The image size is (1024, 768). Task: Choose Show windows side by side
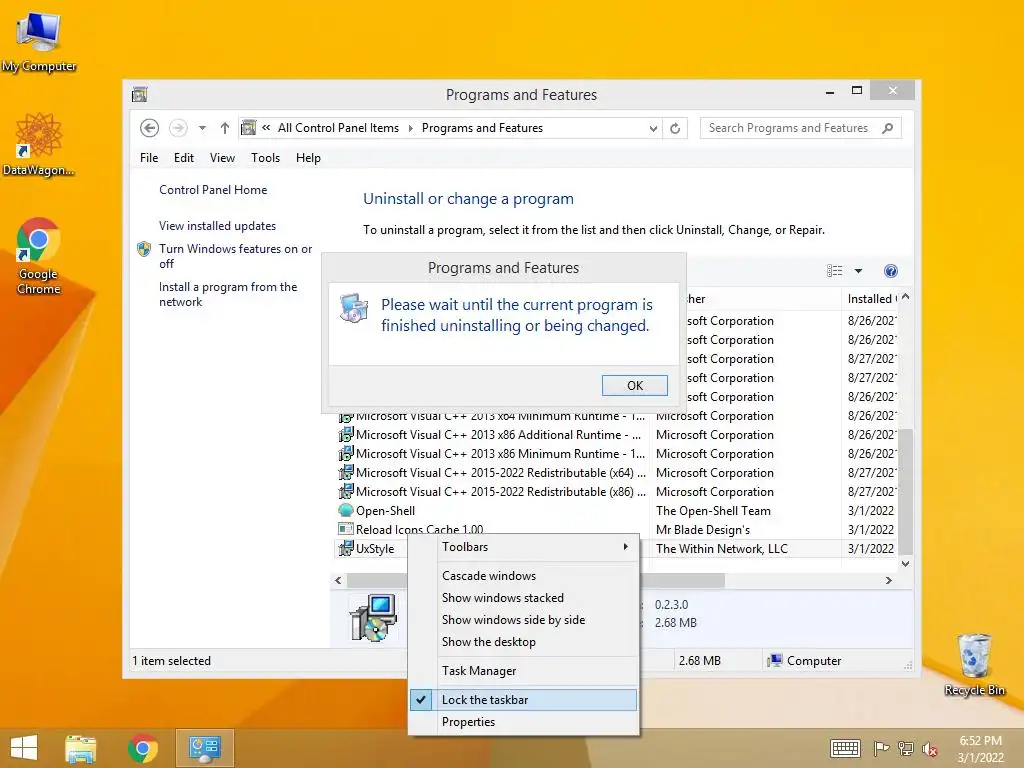pos(523,620)
